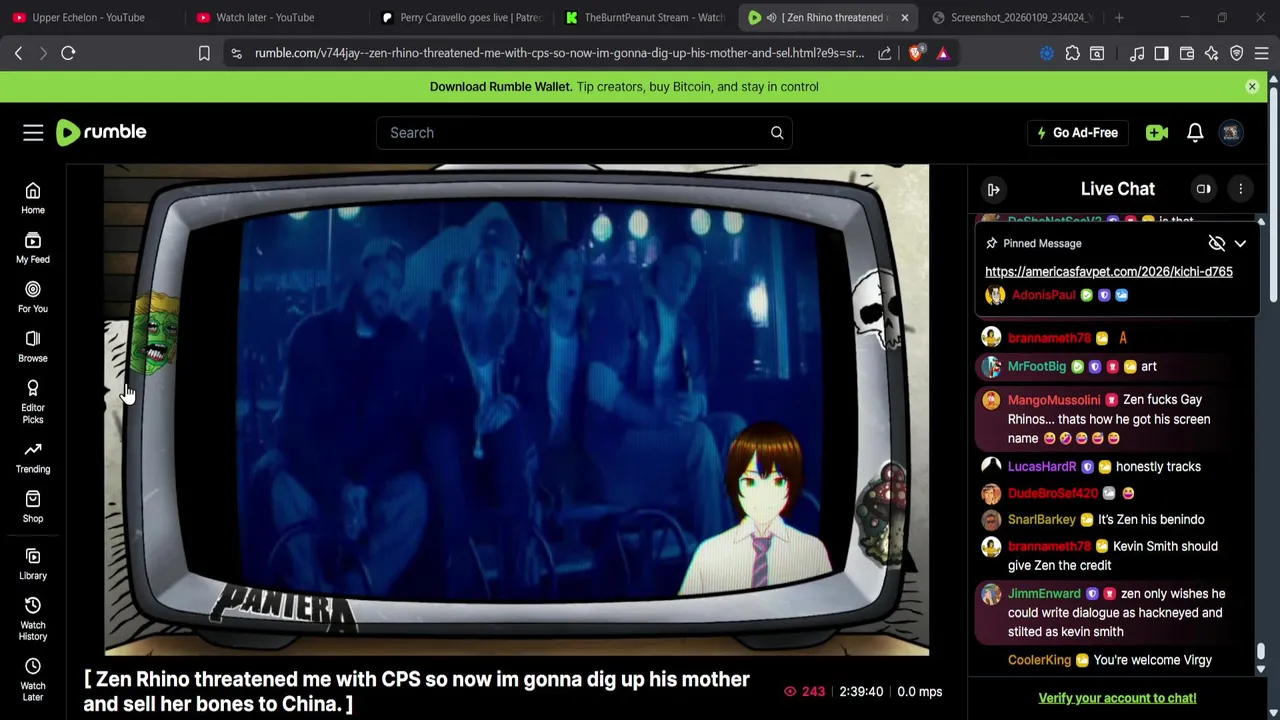This screenshot has width=1280, height=720.
Task: Open the browser extensions puzzle icon
Action: [x=1072, y=53]
